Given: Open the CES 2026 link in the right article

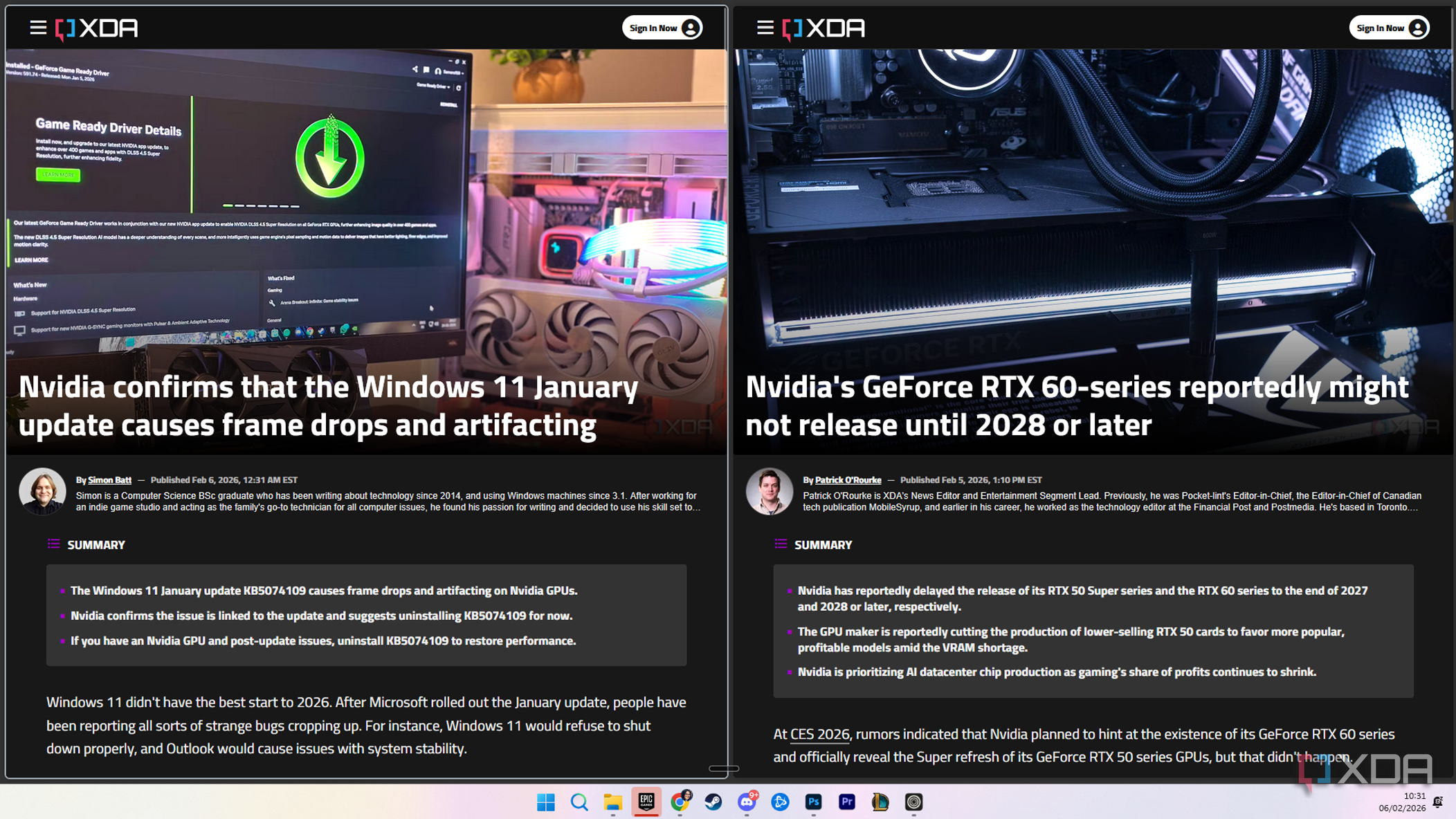Looking at the screenshot, I should point(819,734).
